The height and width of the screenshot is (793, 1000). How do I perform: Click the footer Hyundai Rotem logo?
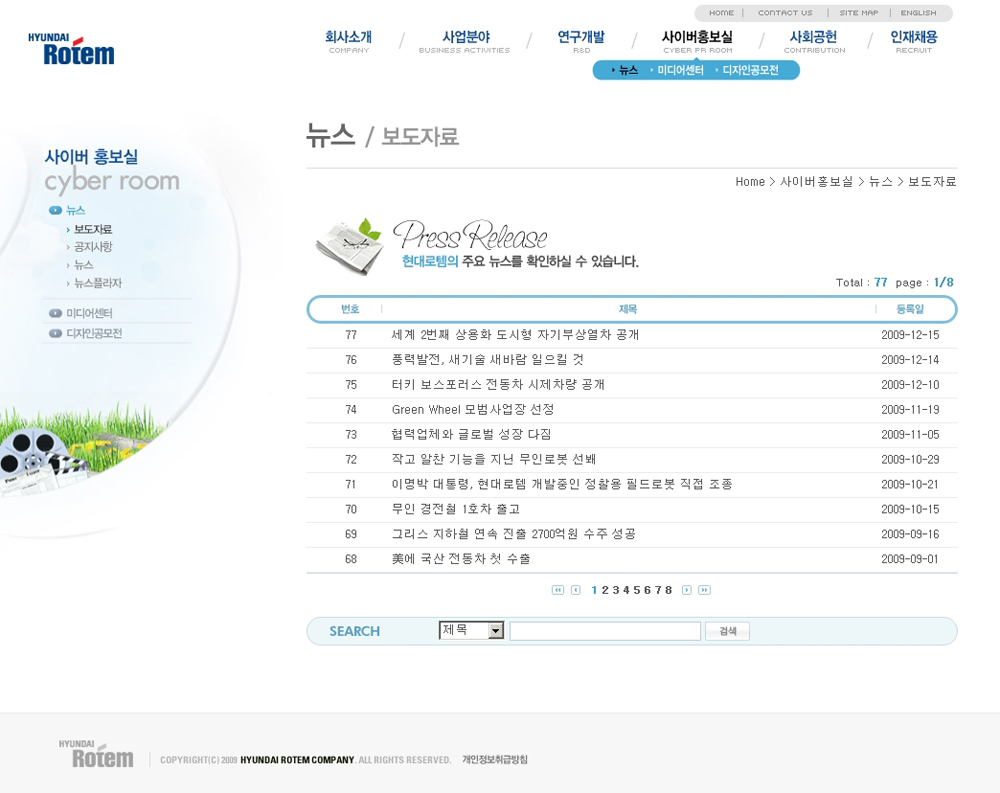(x=96, y=755)
